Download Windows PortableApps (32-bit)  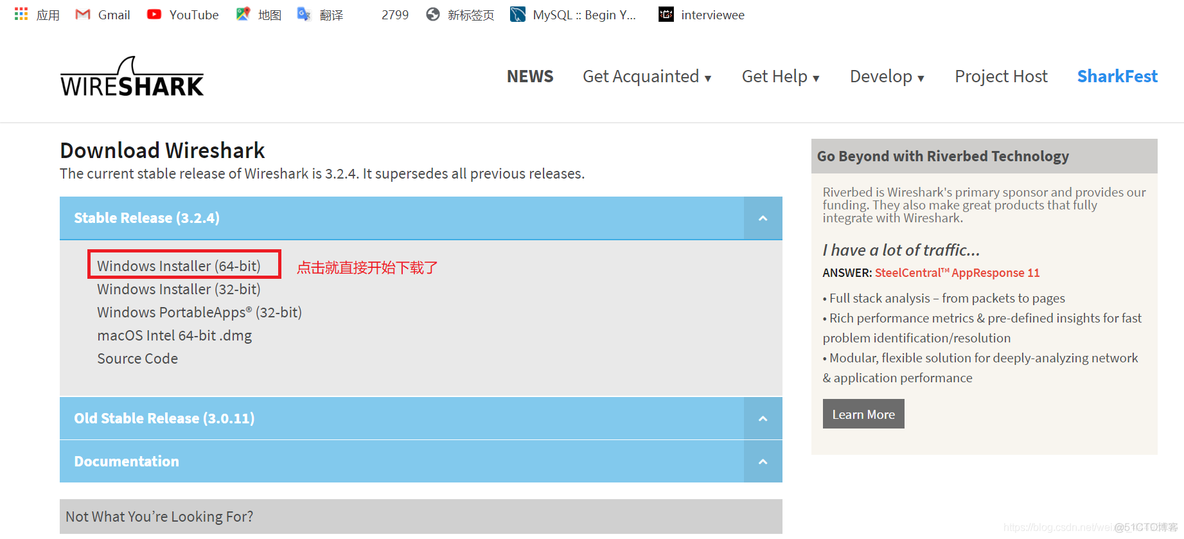pyautogui.click(x=199, y=312)
